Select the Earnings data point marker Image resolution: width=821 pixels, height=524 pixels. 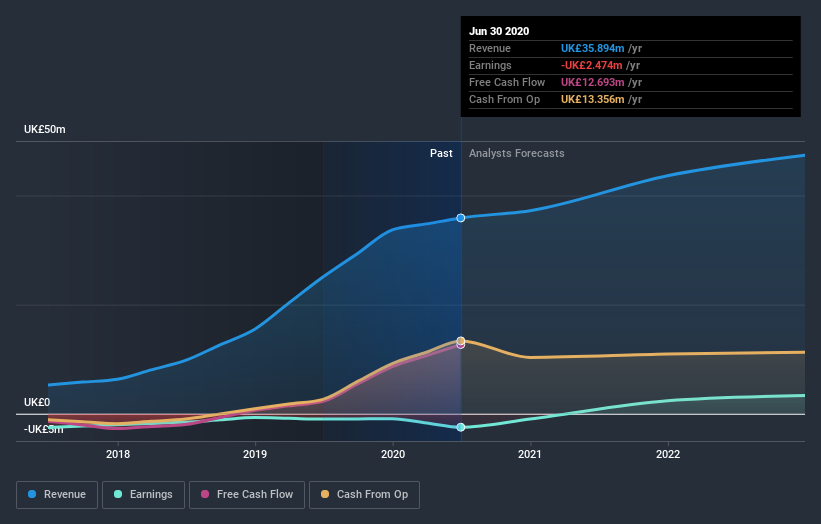461,427
